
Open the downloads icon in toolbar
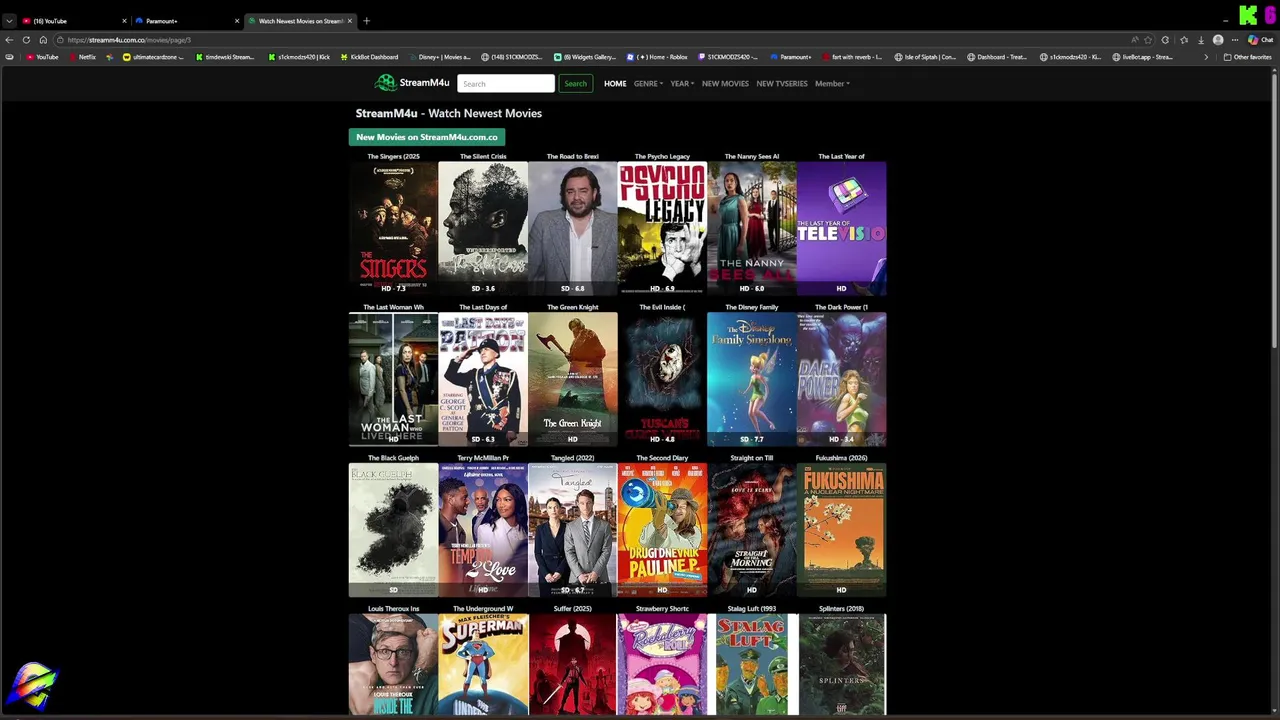point(1201,40)
